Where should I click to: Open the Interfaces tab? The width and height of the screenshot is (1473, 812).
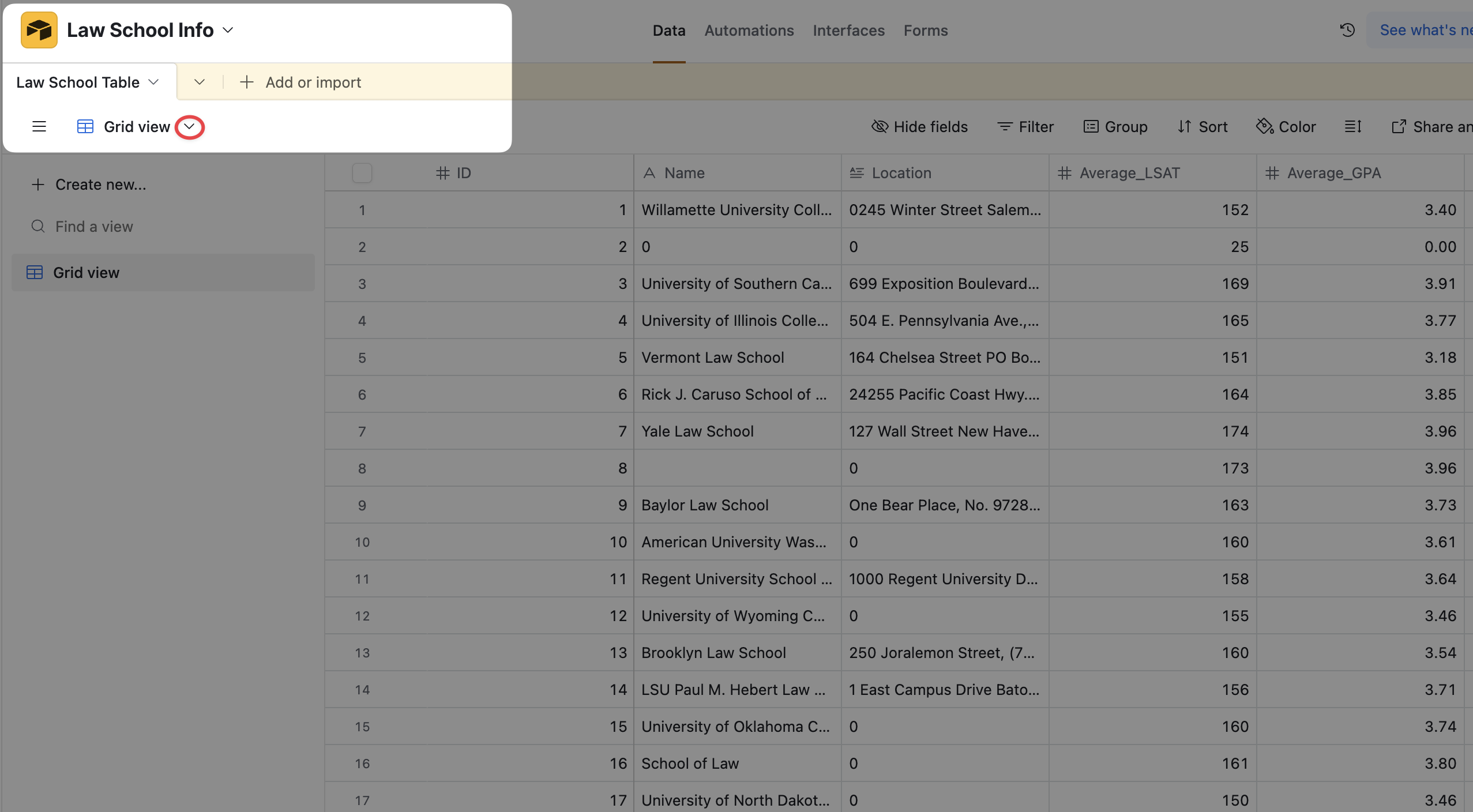tap(848, 30)
